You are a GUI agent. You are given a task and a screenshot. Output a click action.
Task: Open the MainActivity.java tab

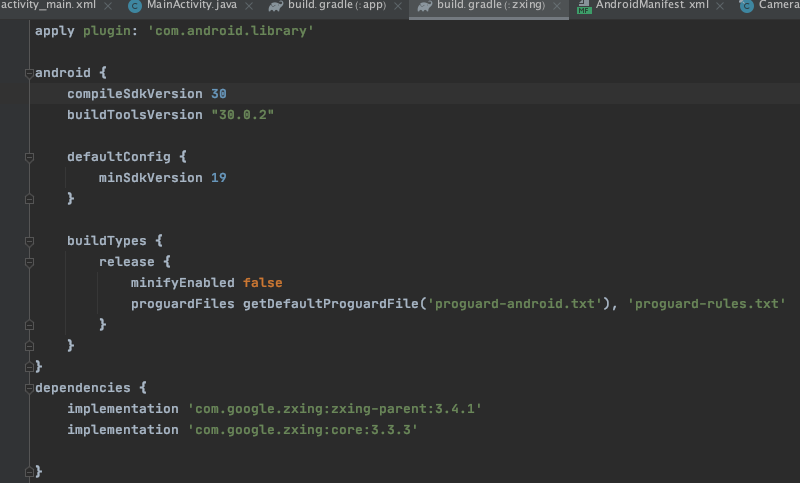click(x=192, y=5)
